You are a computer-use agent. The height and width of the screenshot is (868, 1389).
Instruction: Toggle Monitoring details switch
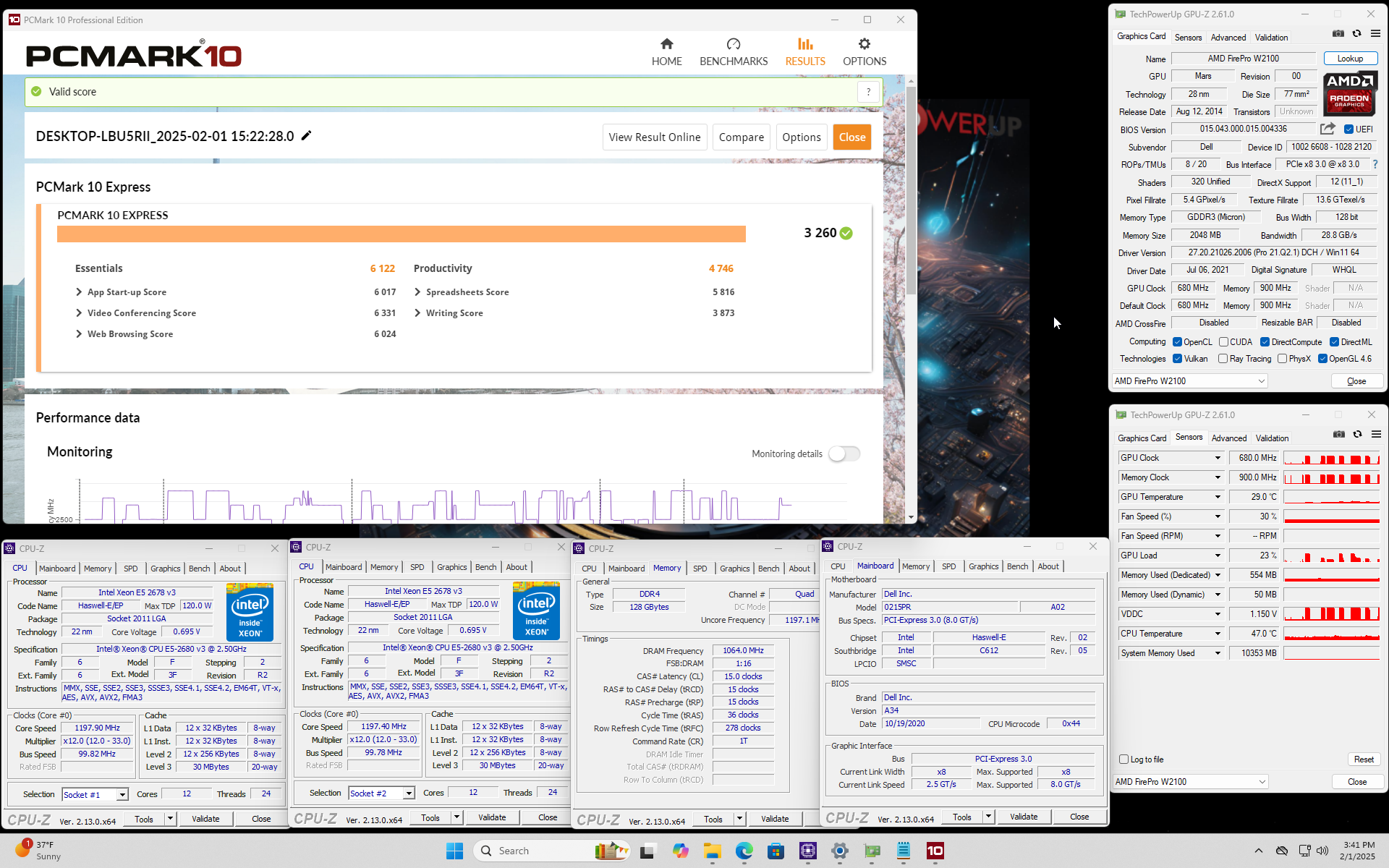(x=844, y=454)
